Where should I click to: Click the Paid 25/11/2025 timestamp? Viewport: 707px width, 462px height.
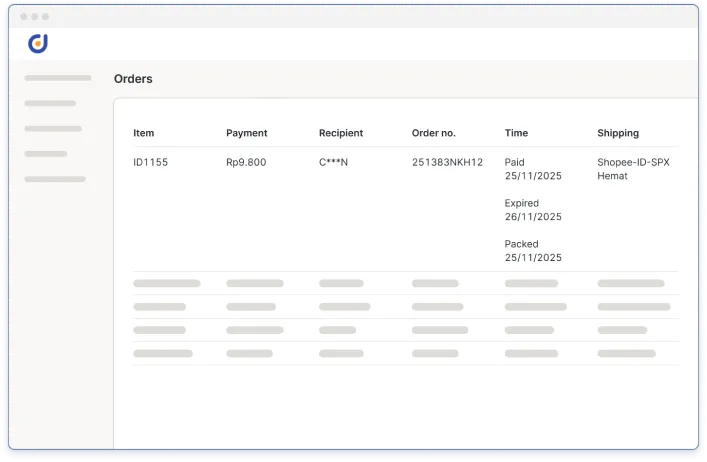(533, 168)
